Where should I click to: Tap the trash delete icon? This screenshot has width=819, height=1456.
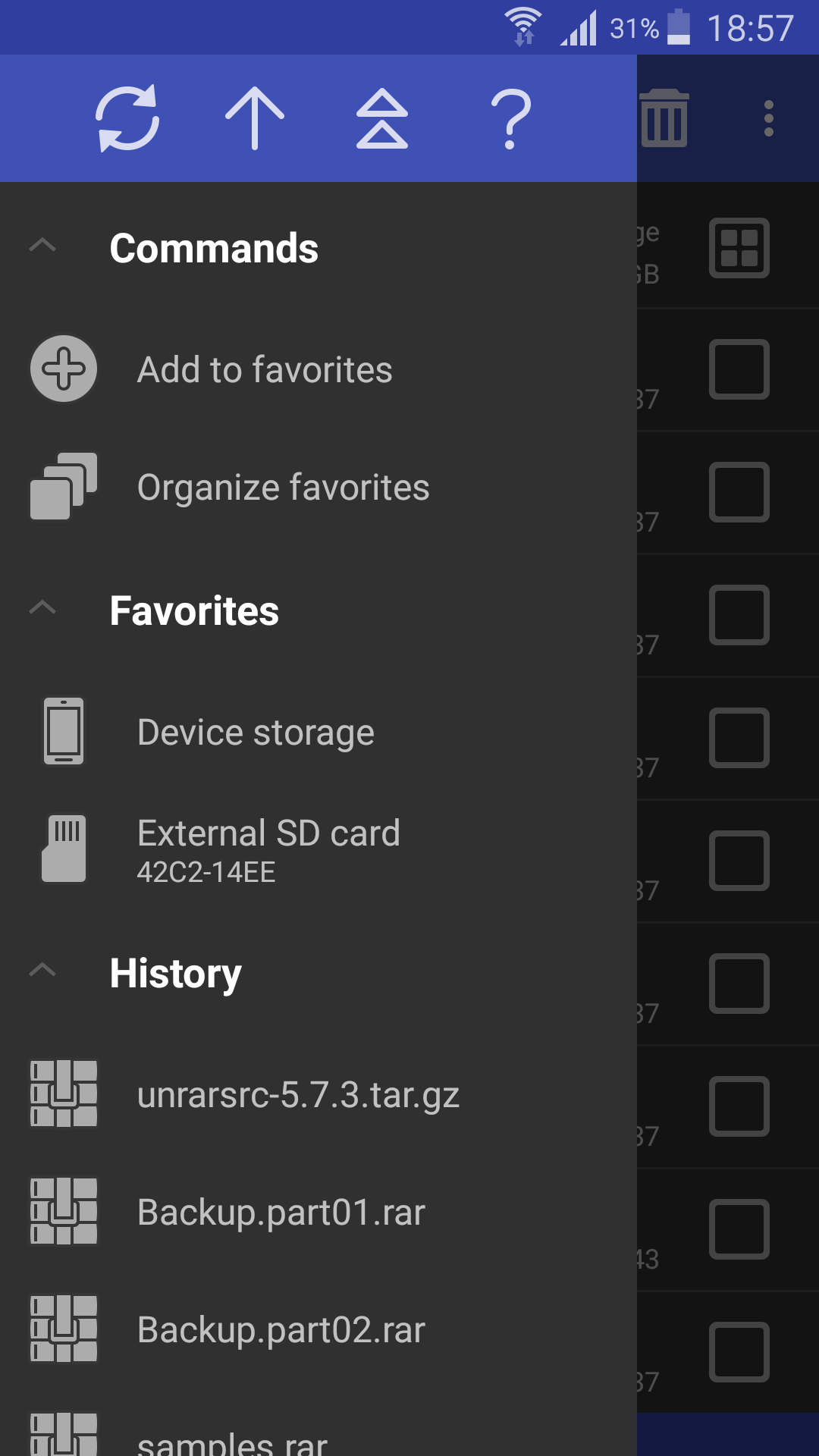coord(664,118)
